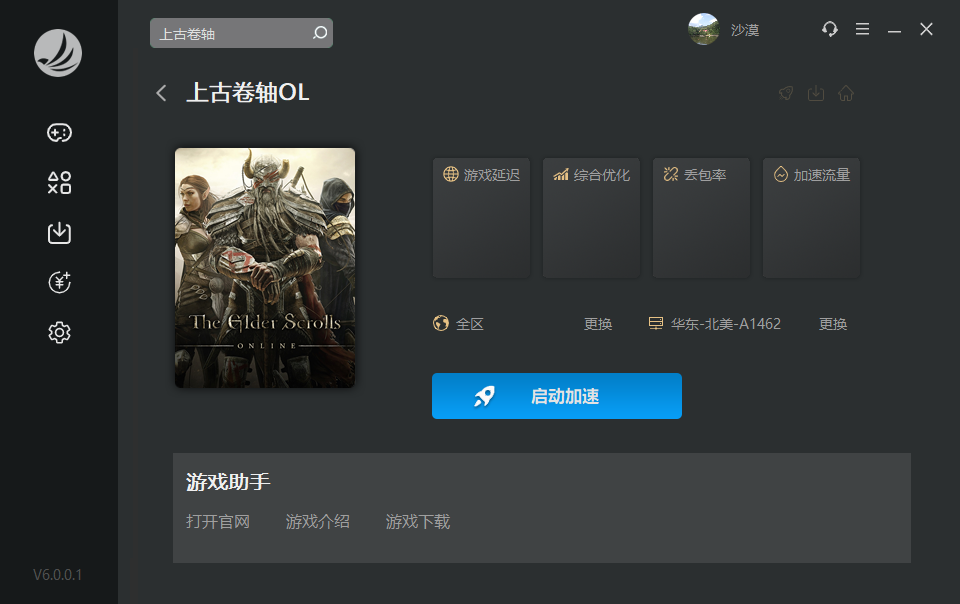Open customer support headset icon
The height and width of the screenshot is (604, 960).
point(830,29)
